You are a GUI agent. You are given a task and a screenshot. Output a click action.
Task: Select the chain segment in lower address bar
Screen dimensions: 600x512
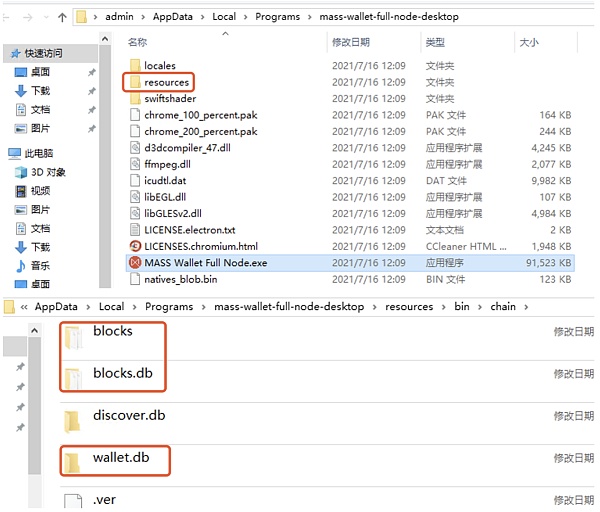[x=503, y=307]
